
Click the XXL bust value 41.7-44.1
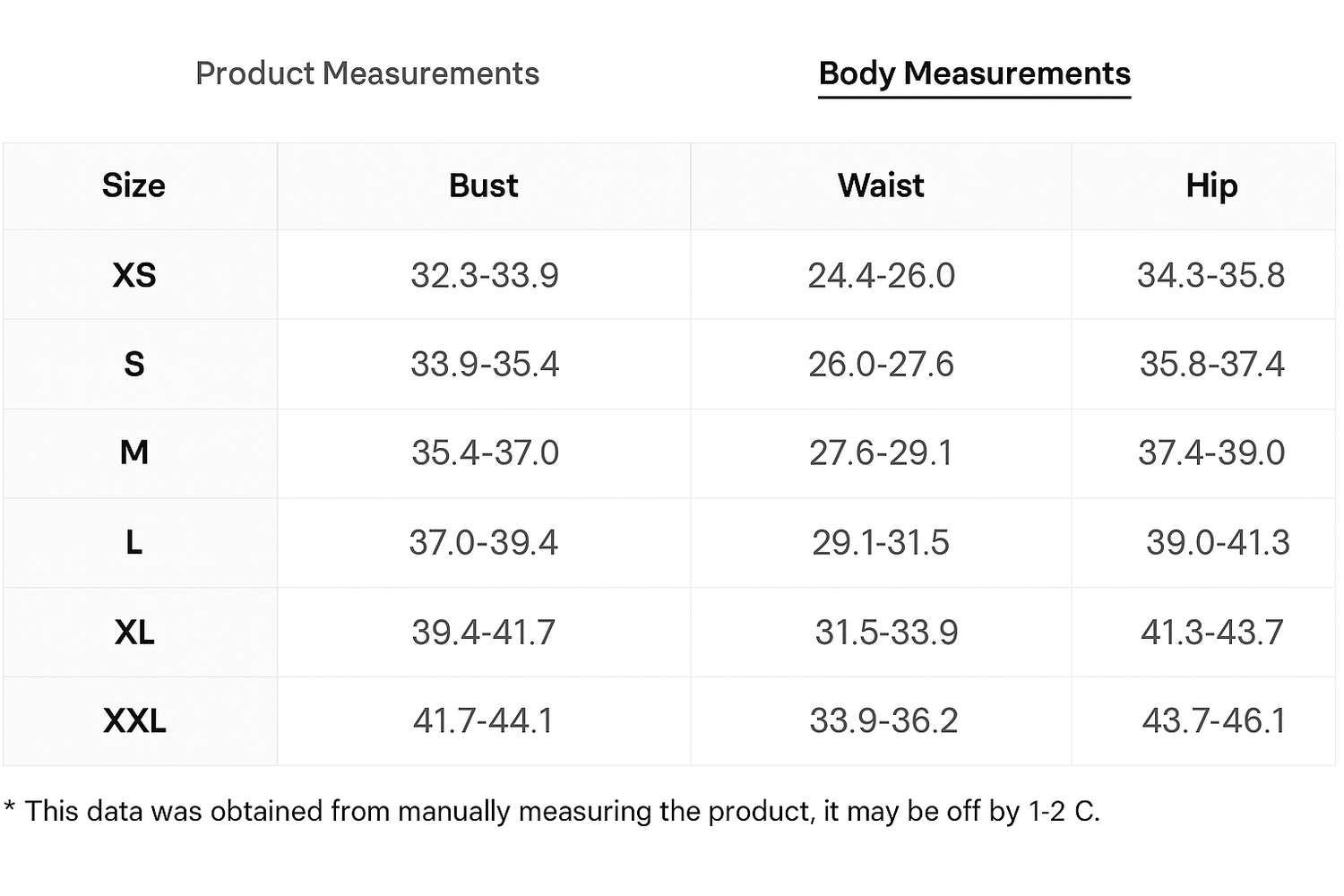pos(484,720)
